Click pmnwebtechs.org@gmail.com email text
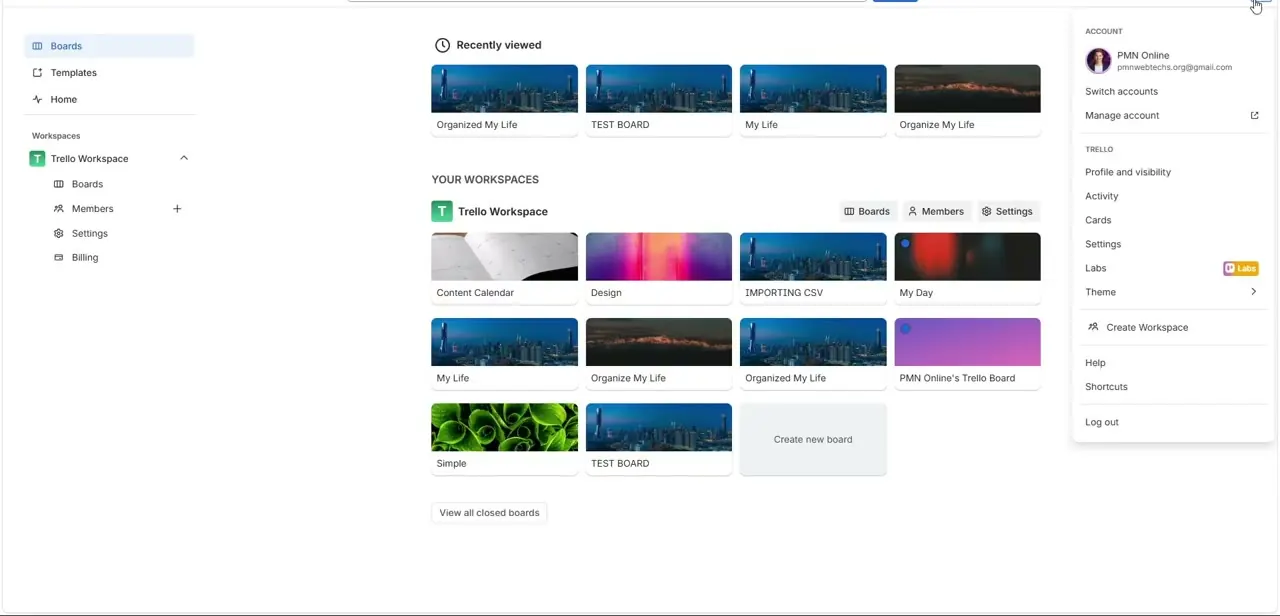The width and height of the screenshot is (1280, 616). [1174, 68]
